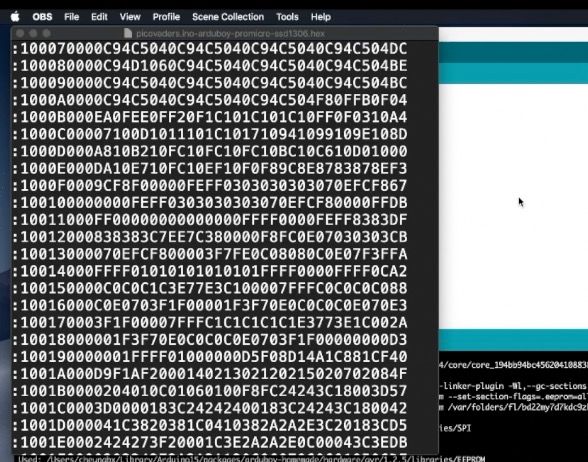Open the View menu
The height and width of the screenshot is (462, 588).
coord(130,17)
